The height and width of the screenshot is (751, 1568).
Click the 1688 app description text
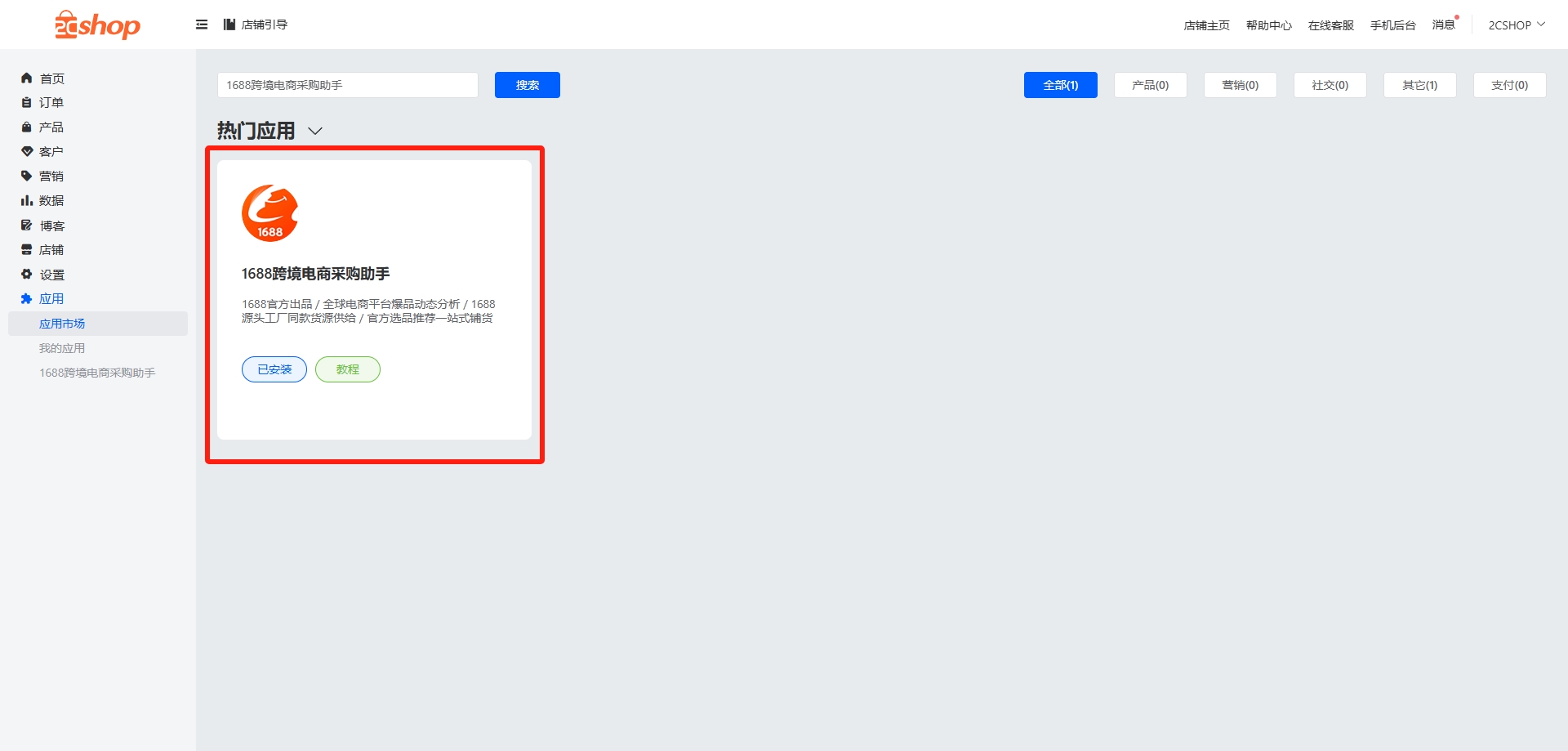(x=368, y=311)
